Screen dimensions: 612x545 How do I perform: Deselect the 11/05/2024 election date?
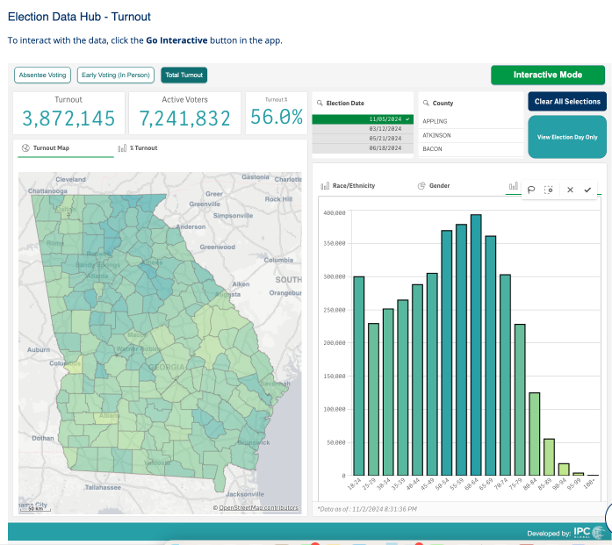pos(362,119)
